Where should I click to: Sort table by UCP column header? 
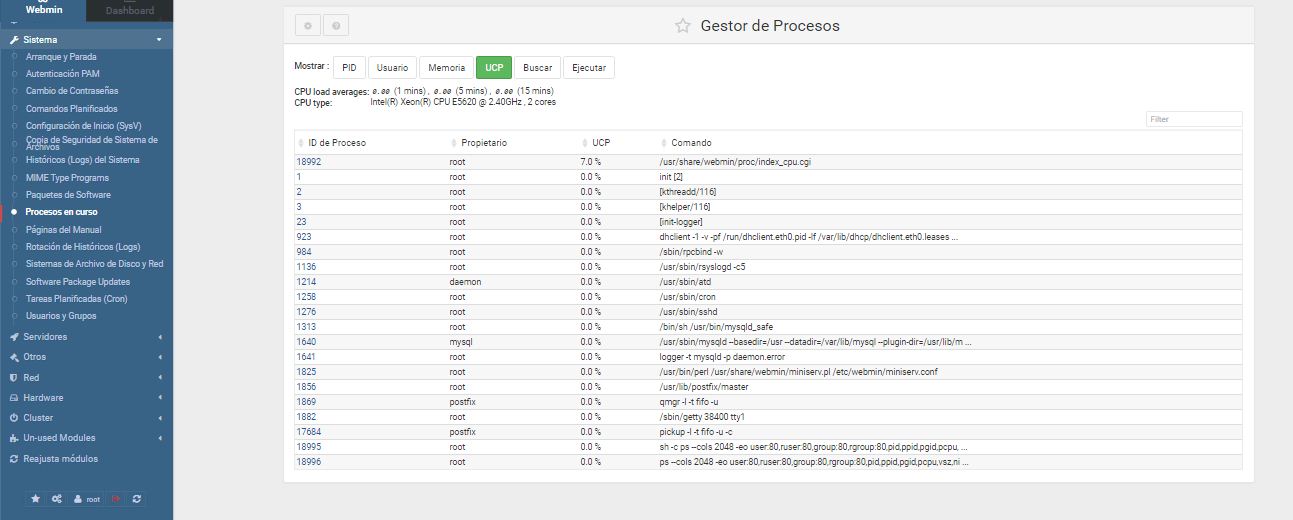point(601,143)
